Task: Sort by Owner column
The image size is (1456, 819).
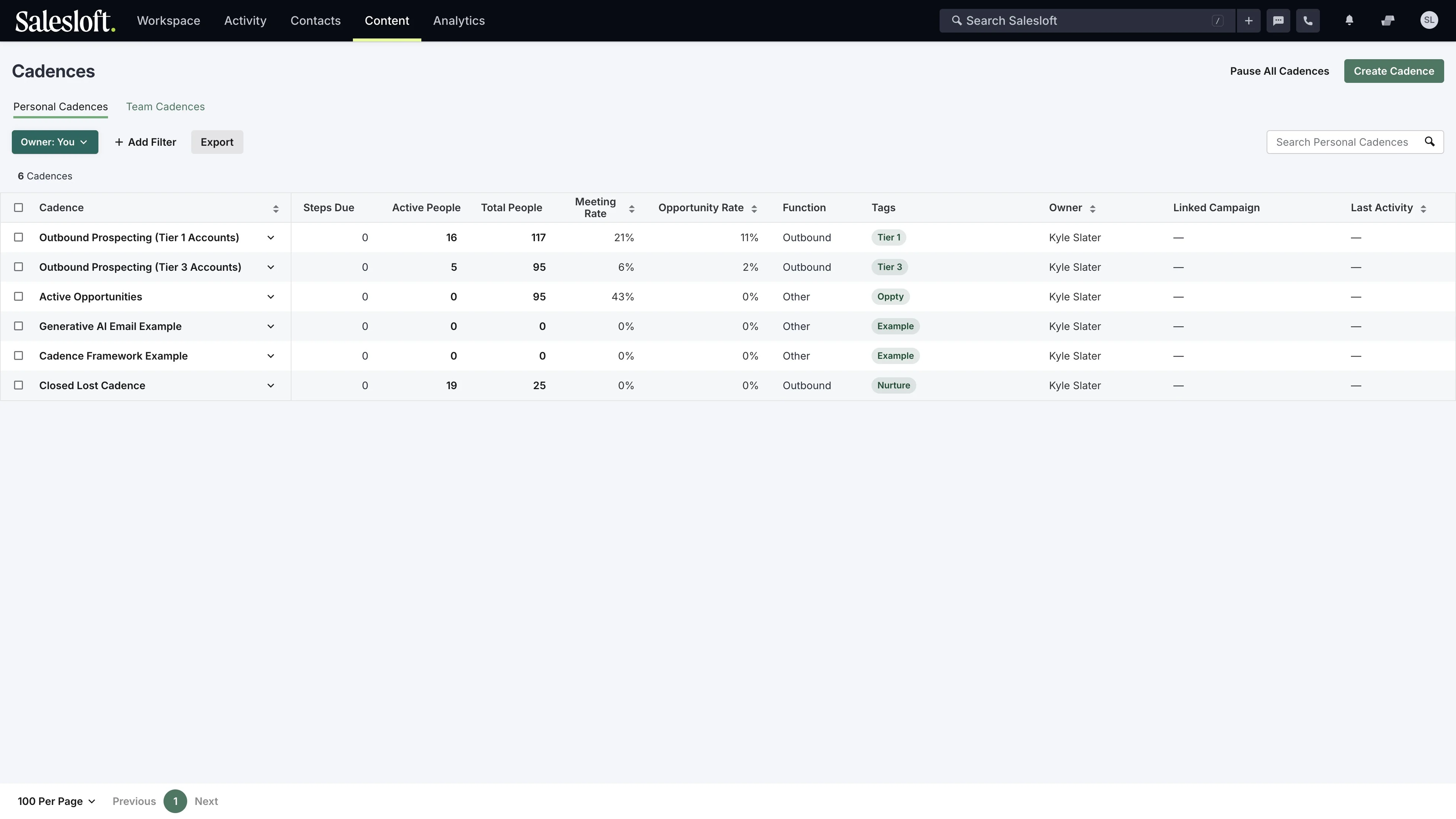Action: click(x=1093, y=209)
